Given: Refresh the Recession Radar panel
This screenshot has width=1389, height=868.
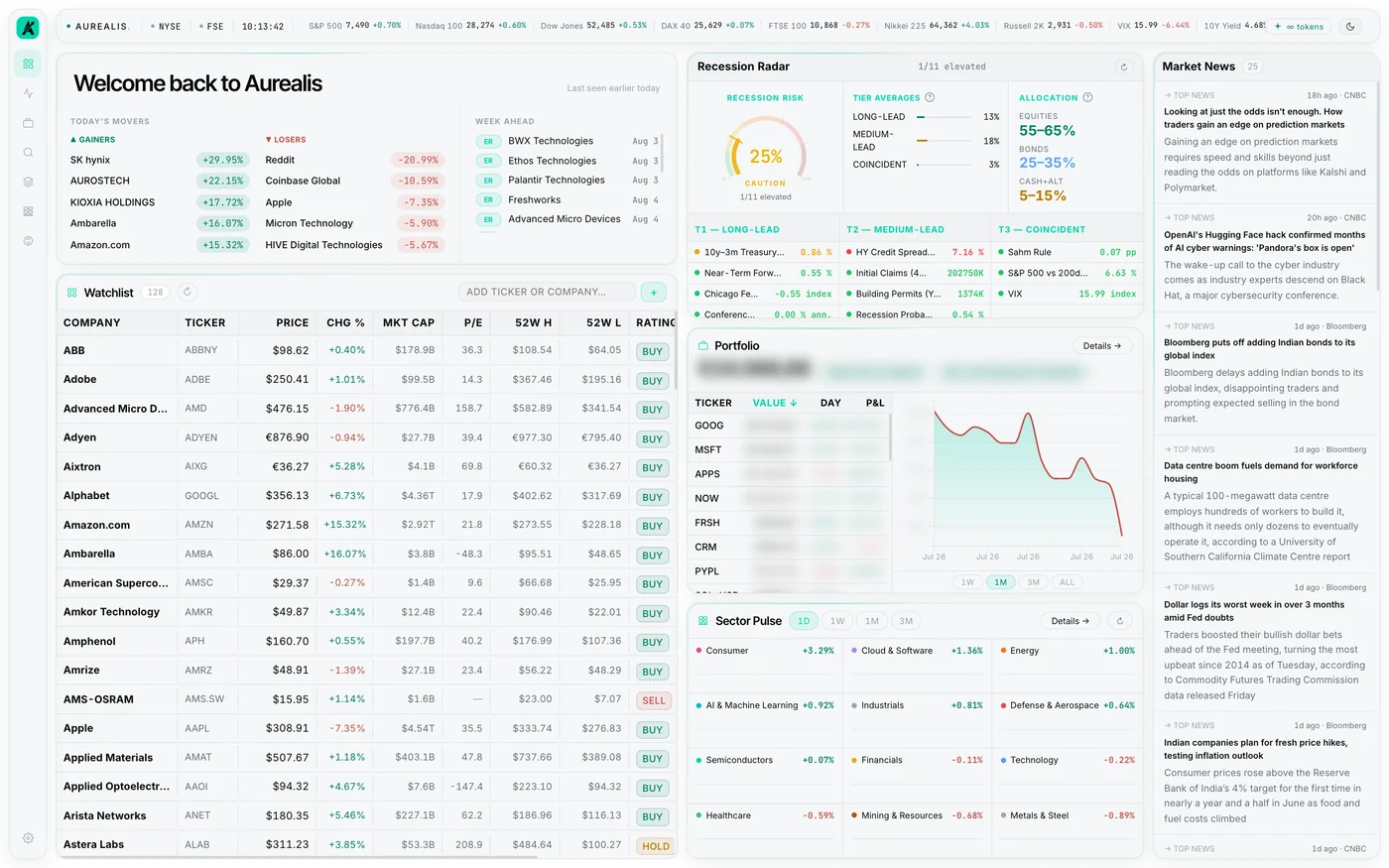Looking at the screenshot, I should click(x=1123, y=66).
